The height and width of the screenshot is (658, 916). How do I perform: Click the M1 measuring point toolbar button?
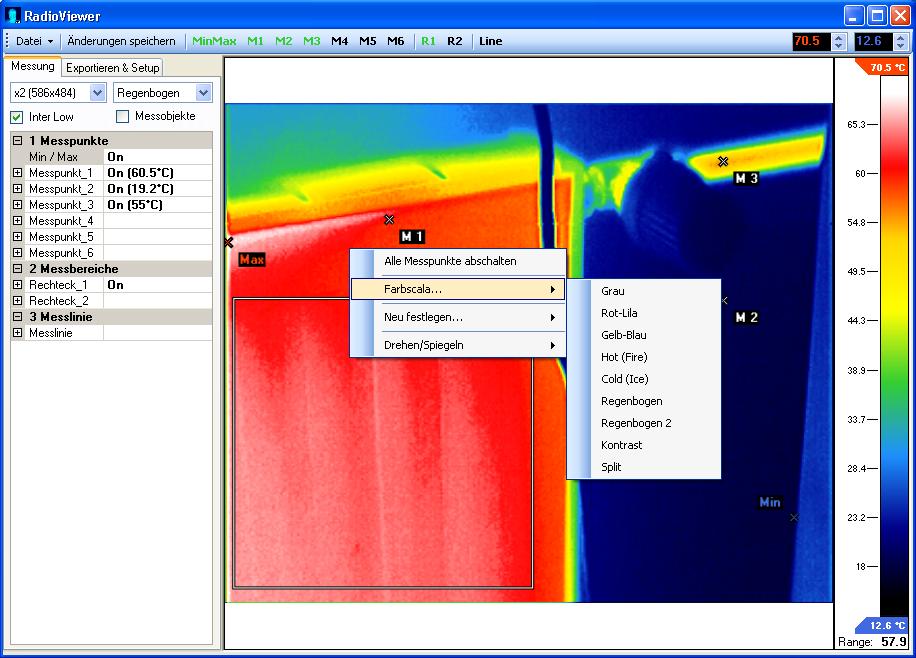[256, 41]
